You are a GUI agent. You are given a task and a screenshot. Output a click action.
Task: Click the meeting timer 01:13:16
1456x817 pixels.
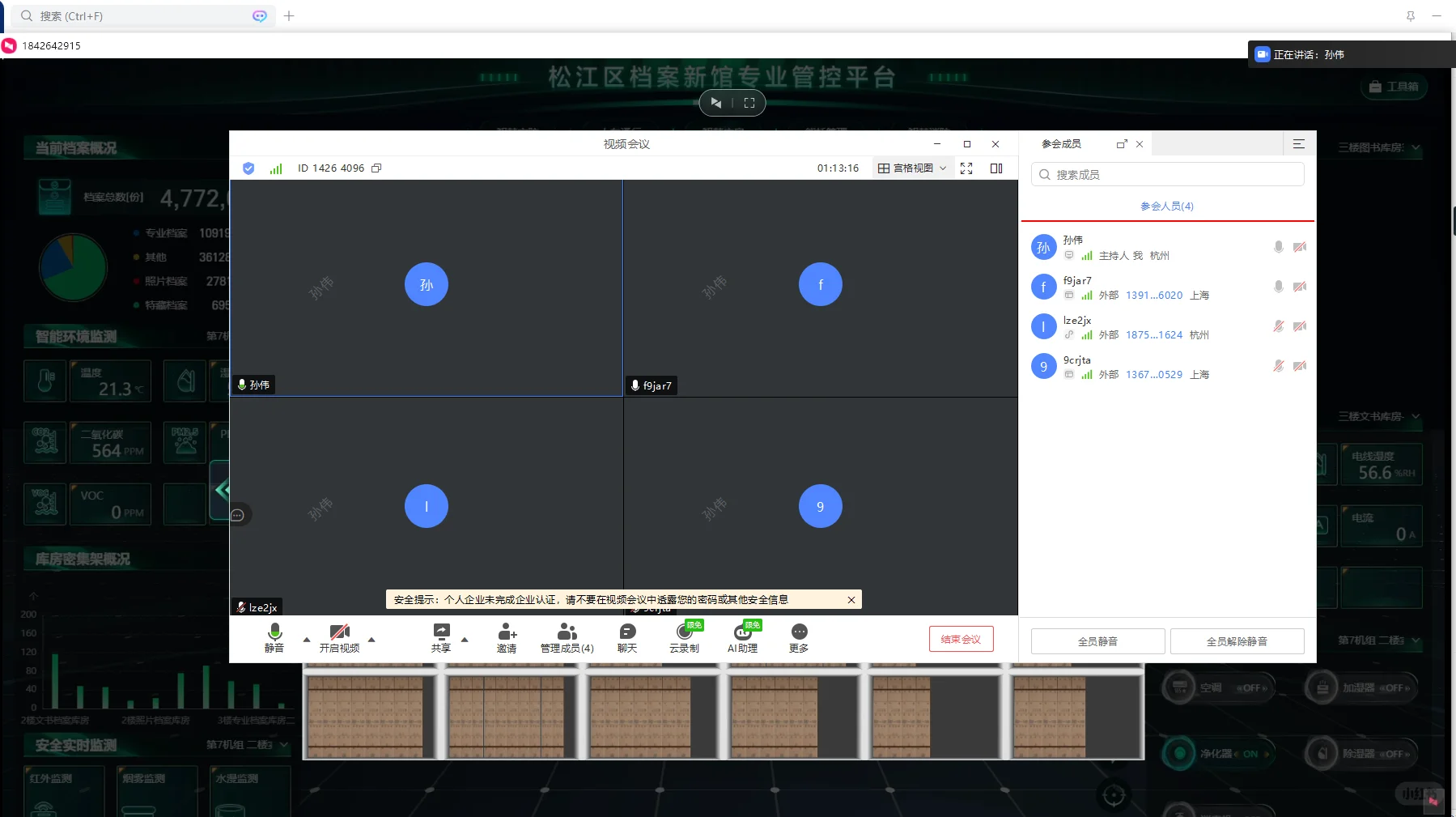tap(838, 168)
